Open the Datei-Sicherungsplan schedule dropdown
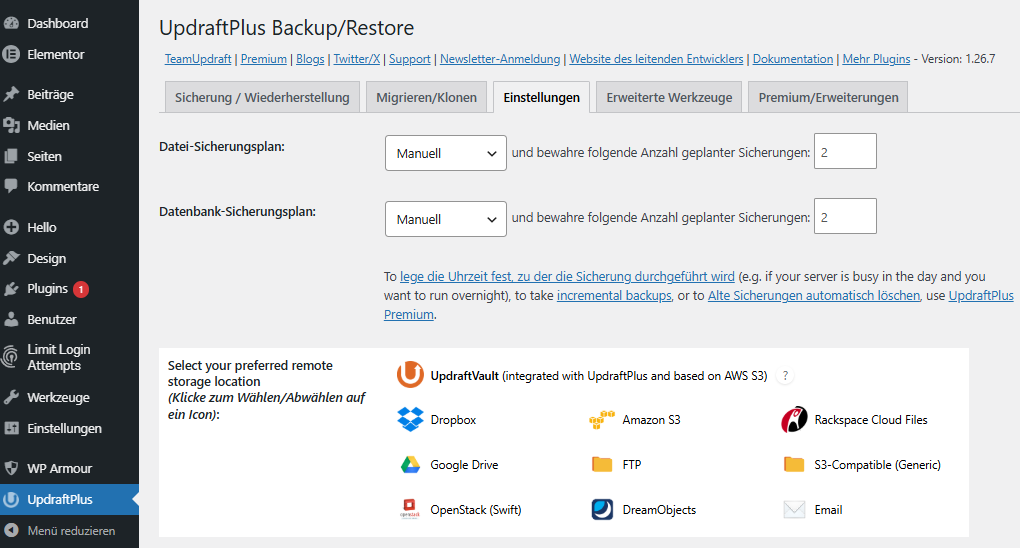Image resolution: width=1020 pixels, height=548 pixels. point(446,153)
